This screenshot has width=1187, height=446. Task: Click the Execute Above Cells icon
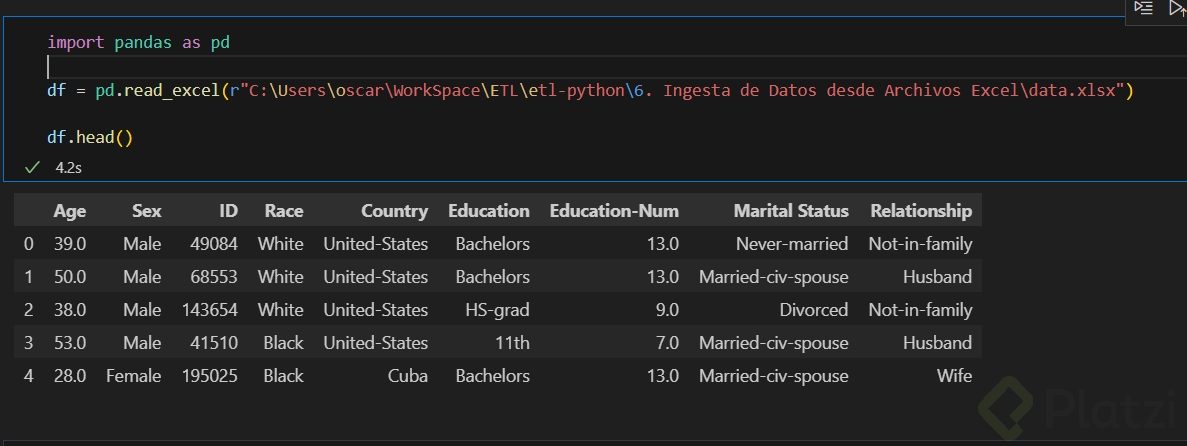tap(1177, 8)
